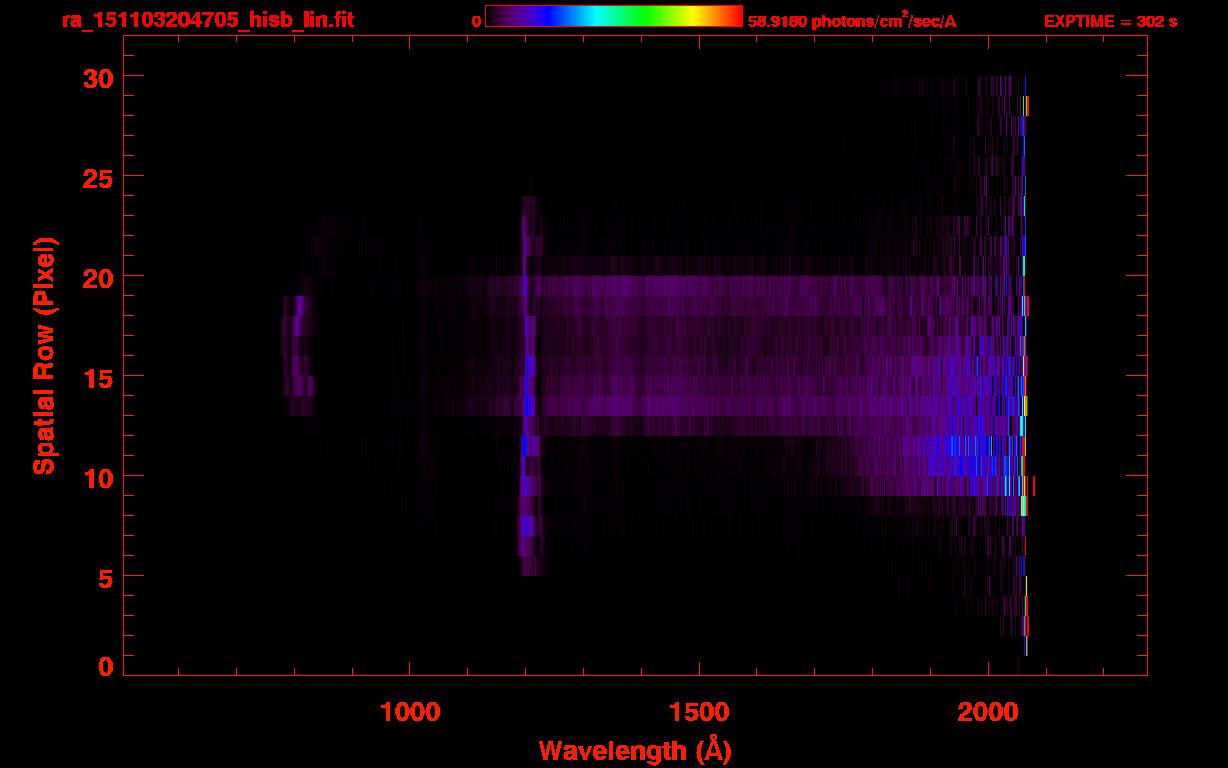Click the 1500 wavelength tick label

(699, 712)
